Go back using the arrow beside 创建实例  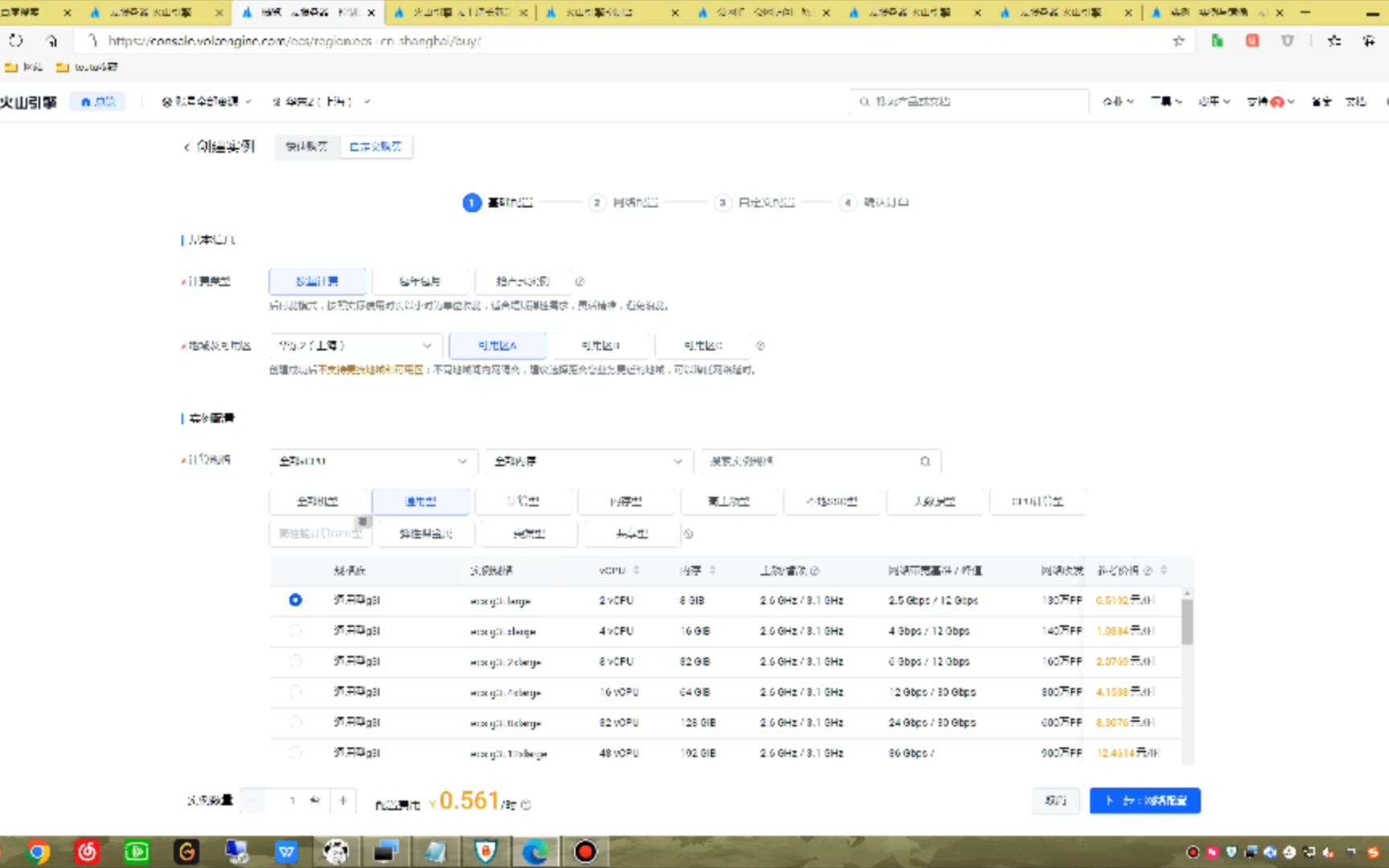point(186,147)
